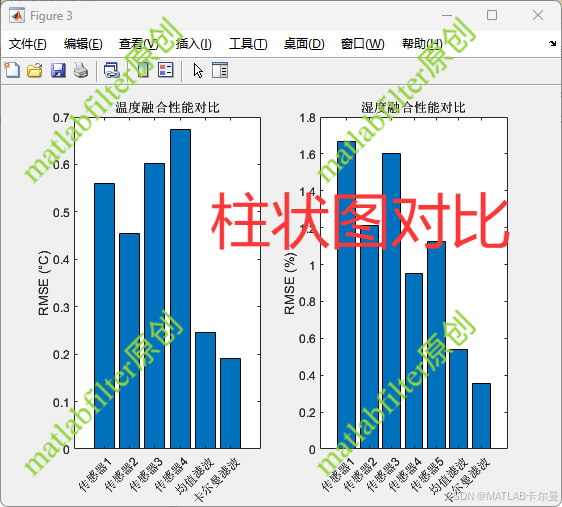Select 传感器3 bar in humidity chart
562x507 pixels.
coord(391,301)
